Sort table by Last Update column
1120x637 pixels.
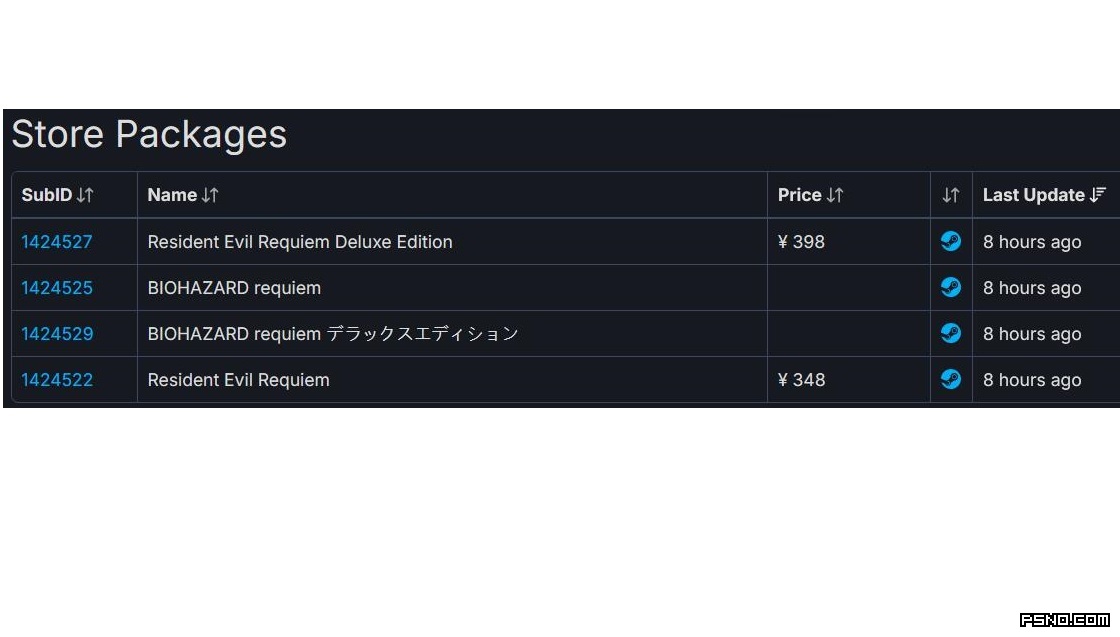click(x=1044, y=195)
